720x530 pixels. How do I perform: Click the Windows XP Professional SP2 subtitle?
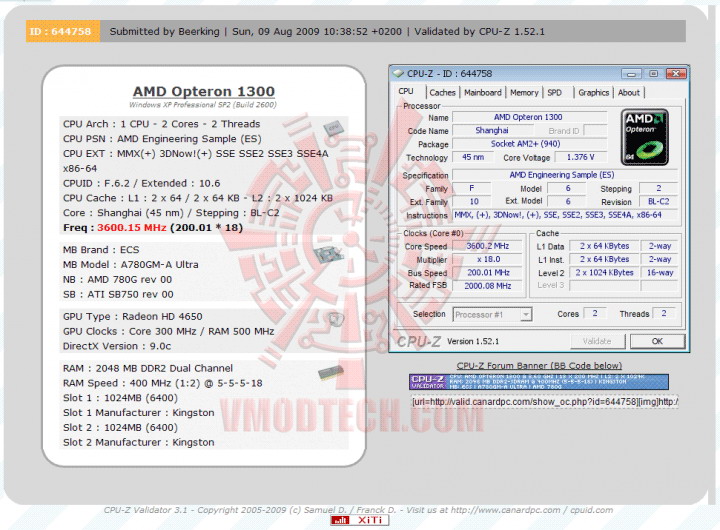click(x=203, y=105)
